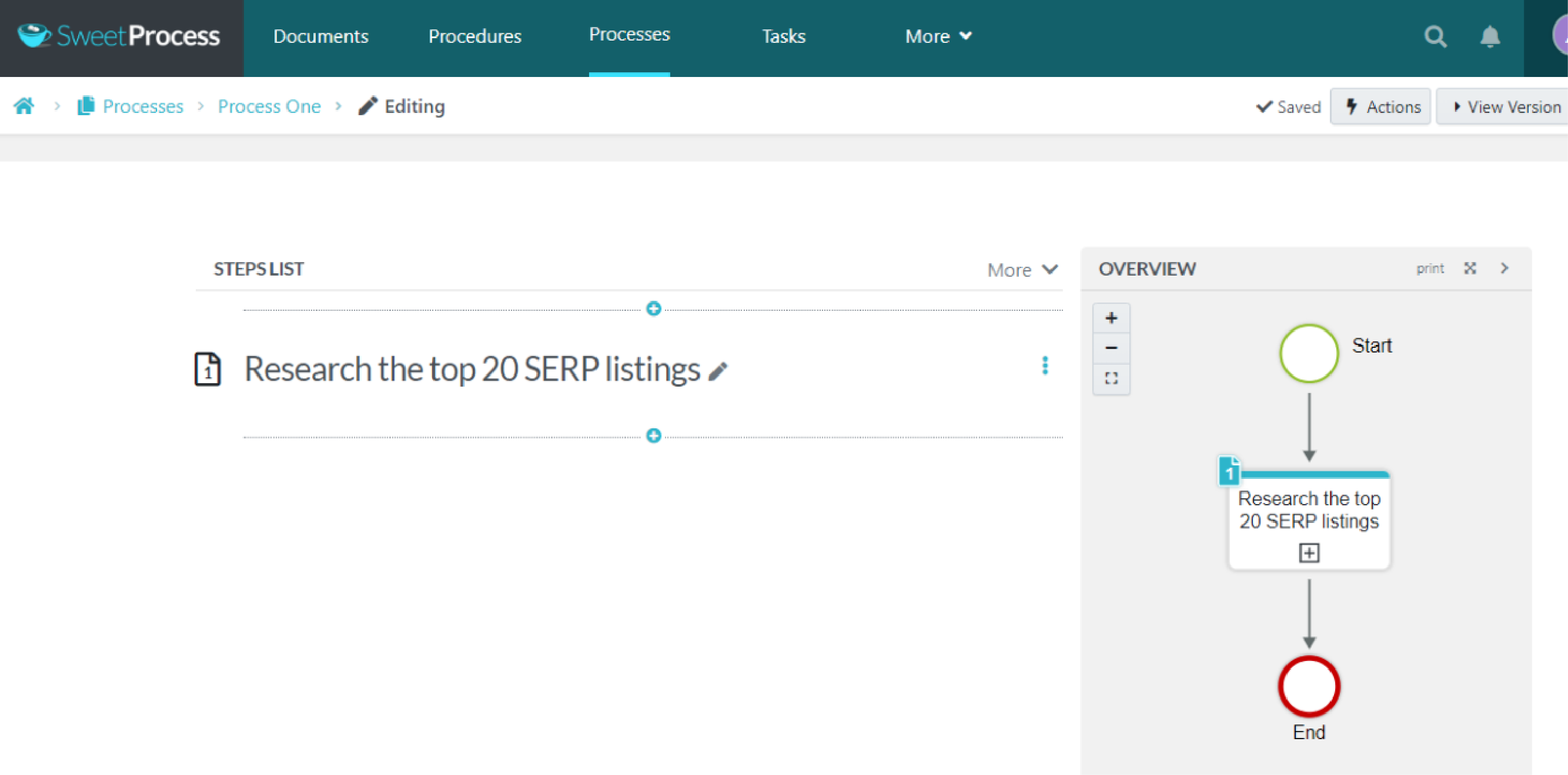Screen dimensions: 1568x775
Task: Click the pencil beside the Editing breadcrumb
Action: tap(367, 106)
